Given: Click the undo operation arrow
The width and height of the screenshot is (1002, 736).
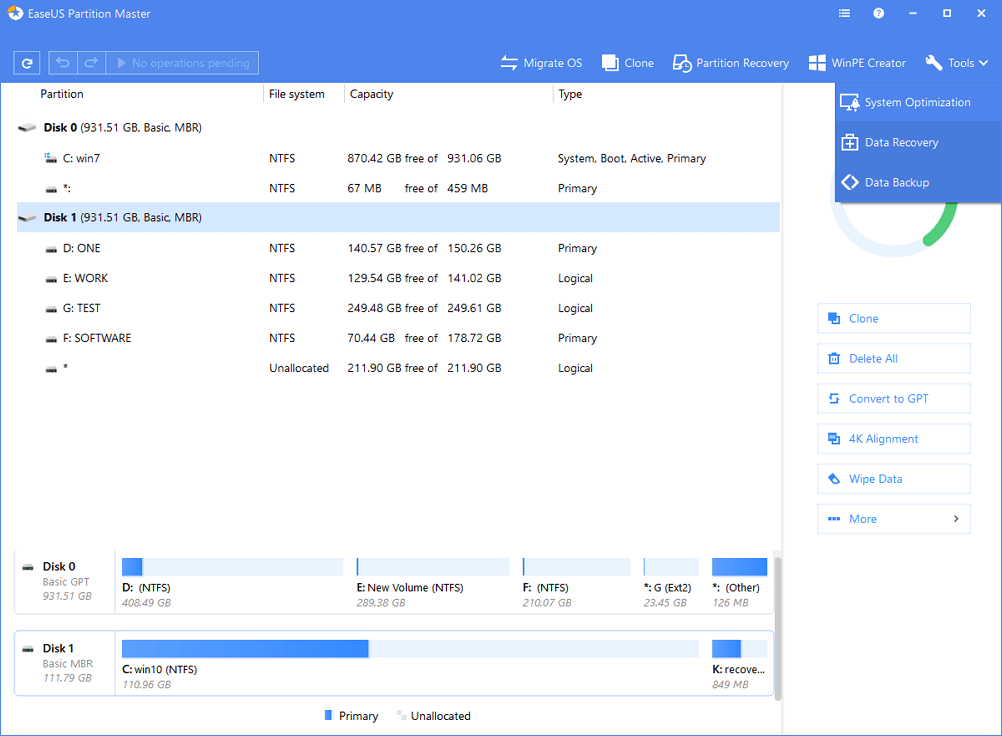Looking at the screenshot, I should click(x=63, y=63).
